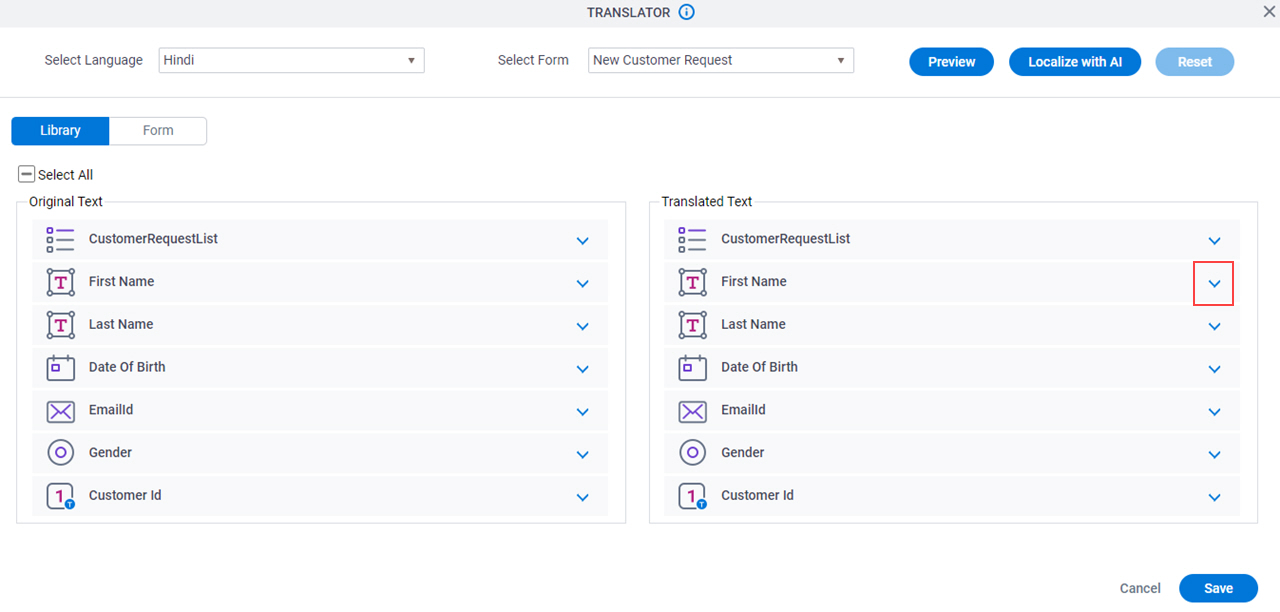1280x612 pixels.
Task: Select 'Gender' label in Translated Text
Action: [743, 453]
